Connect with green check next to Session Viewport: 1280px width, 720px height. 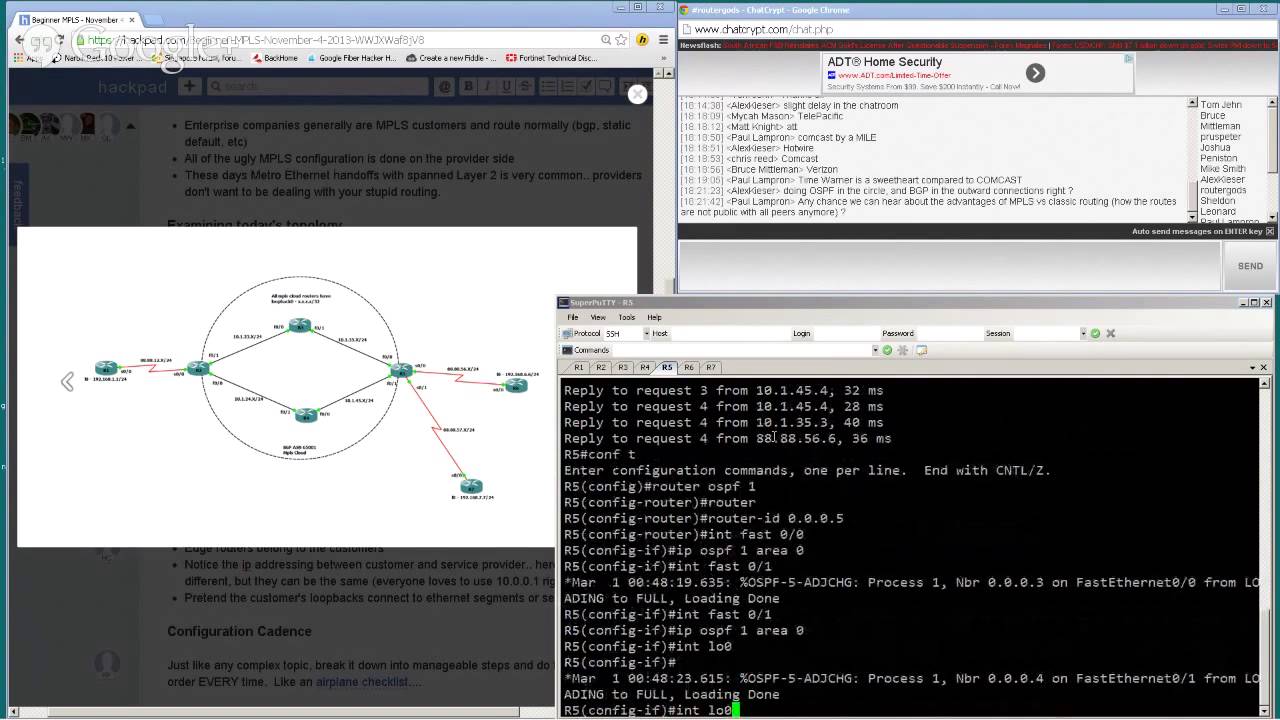pyautogui.click(x=1095, y=333)
